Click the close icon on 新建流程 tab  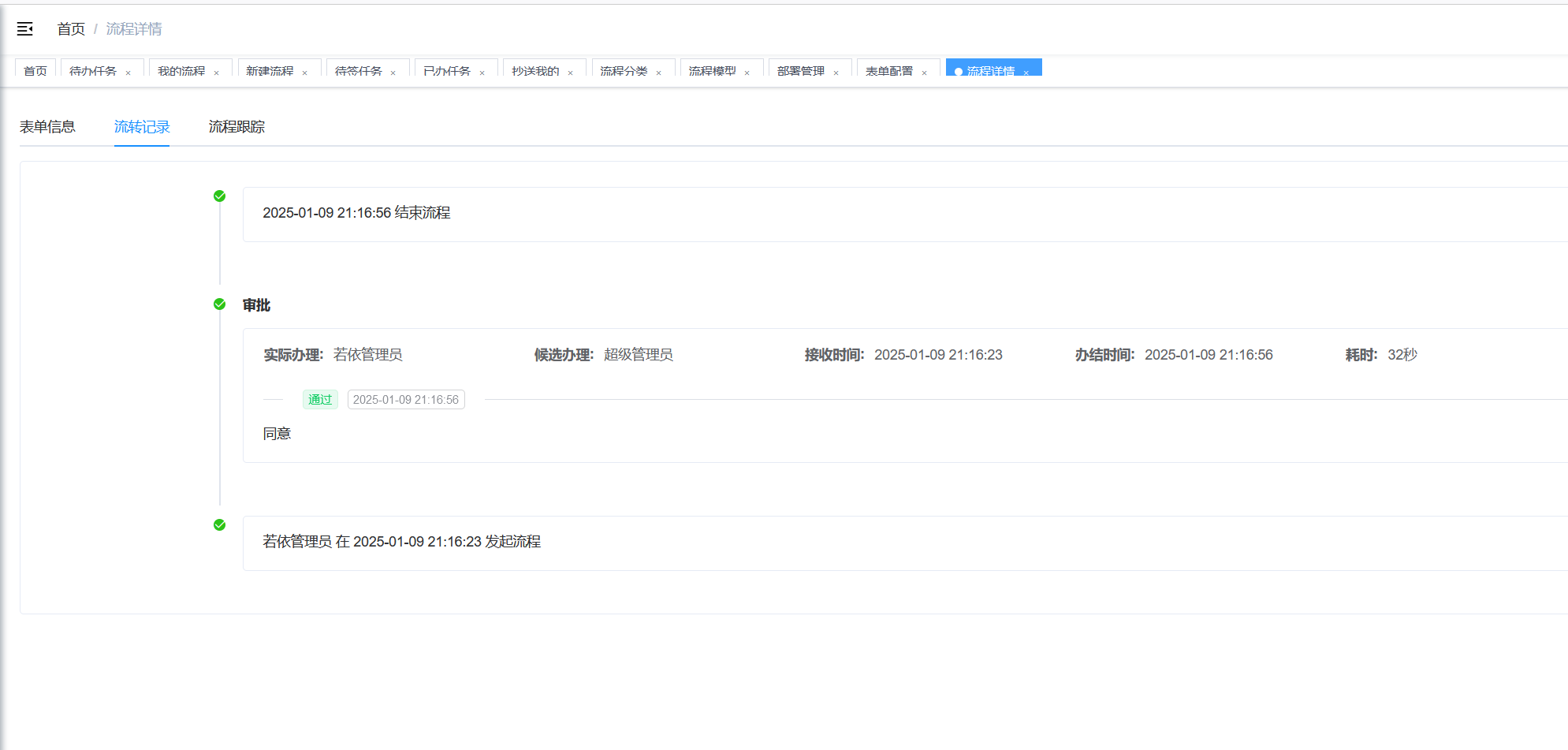point(304,73)
